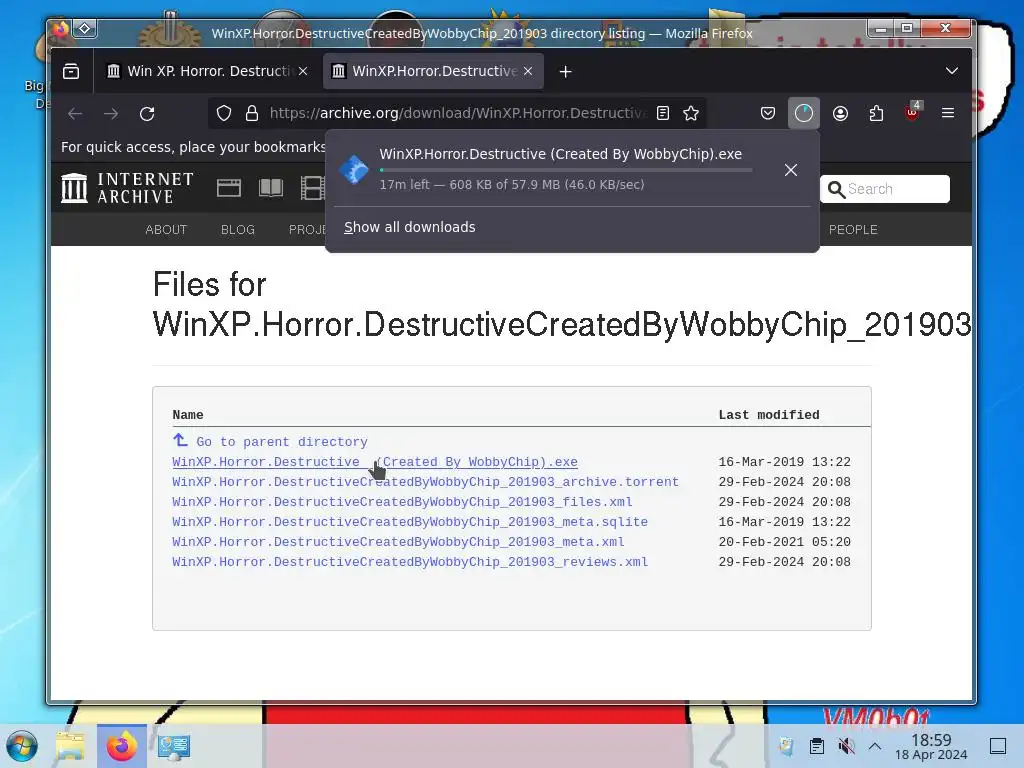Open the uBlock Origin extension icon
This screenshot has width=1024, height=768.
coord(912,112)
